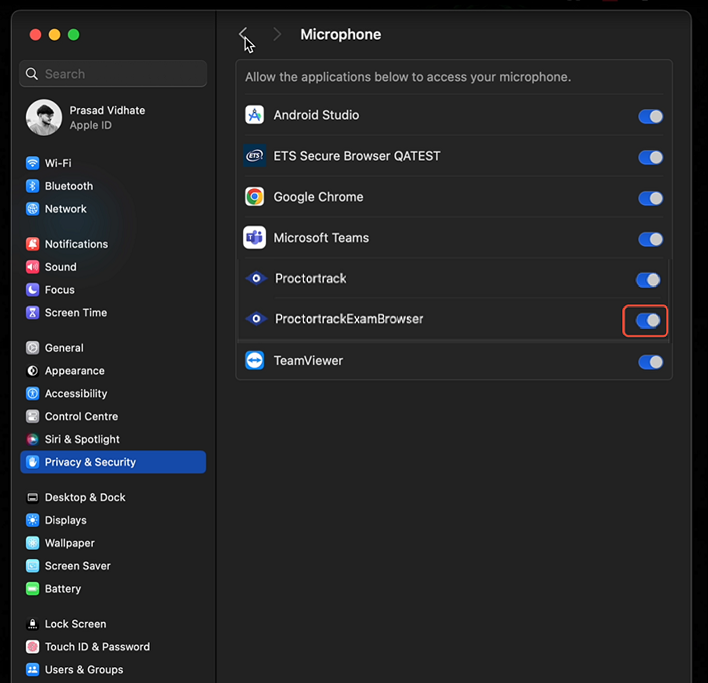Image resolution: width=708 pixels, height=683 pixels.
Task: Click the profile picture avatar
Action: [44, 117]
